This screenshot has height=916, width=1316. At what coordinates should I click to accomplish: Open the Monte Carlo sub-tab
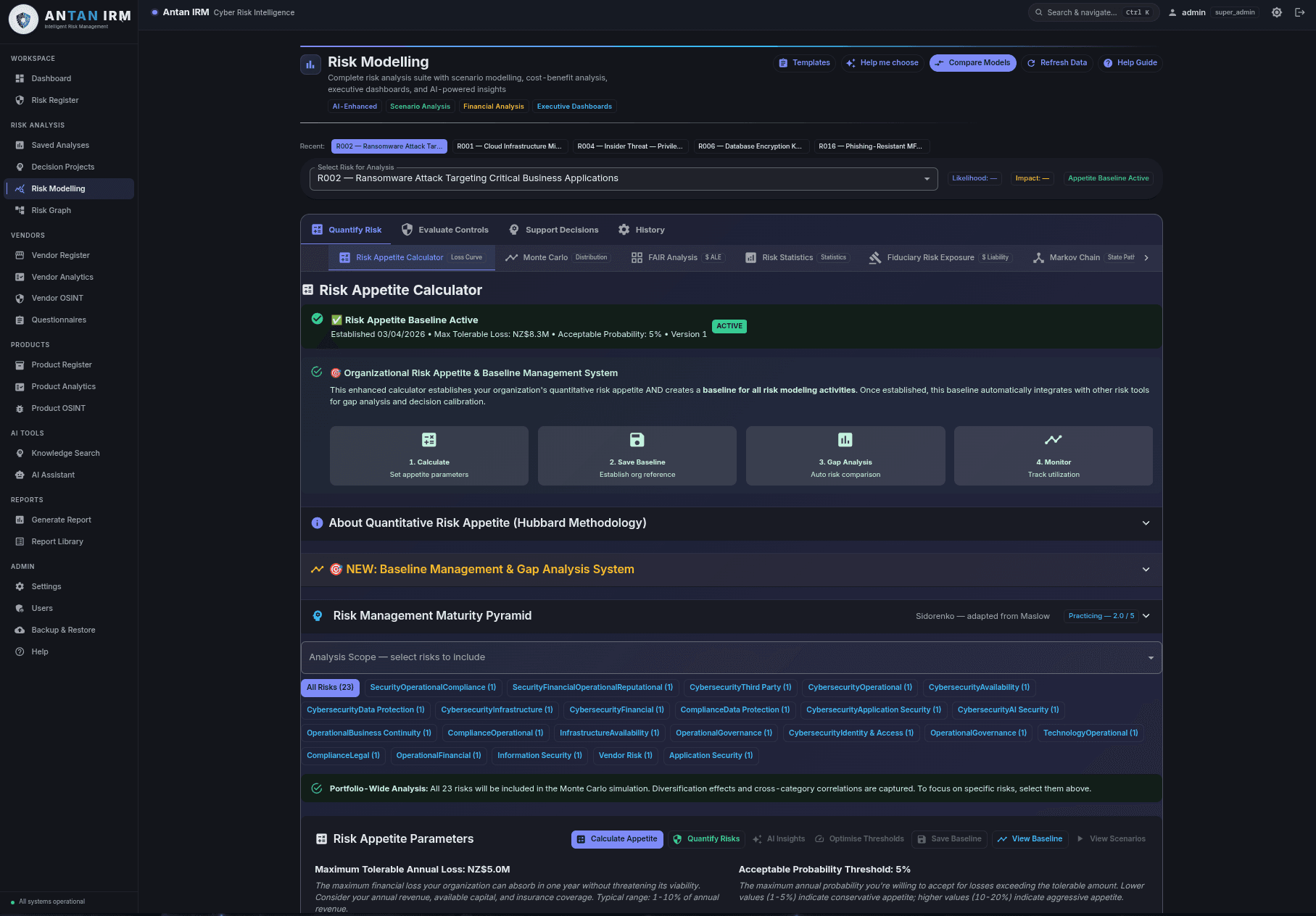click(x=557, y=258)
